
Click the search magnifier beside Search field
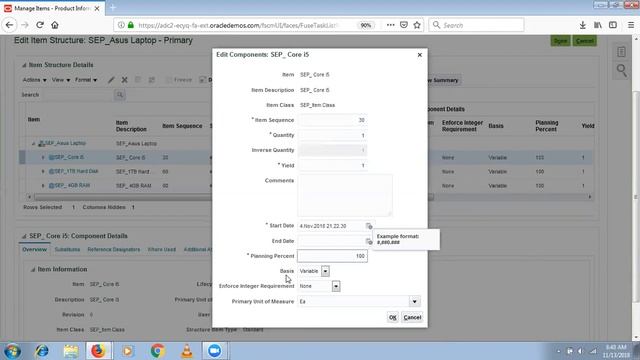tap(120, 95)
